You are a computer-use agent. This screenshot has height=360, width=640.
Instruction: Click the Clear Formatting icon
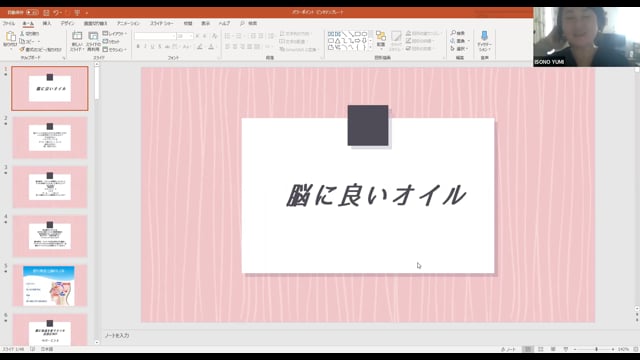pos(215,36)
